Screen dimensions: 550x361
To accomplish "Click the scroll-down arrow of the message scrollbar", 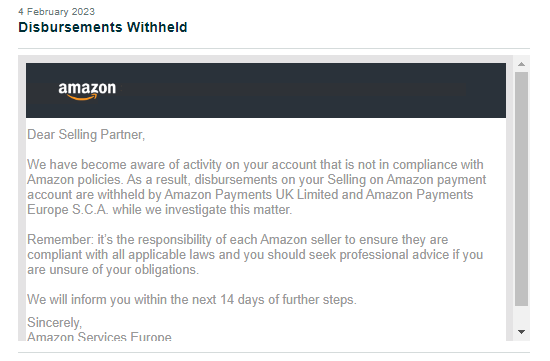I will click(x=521, y=332).
